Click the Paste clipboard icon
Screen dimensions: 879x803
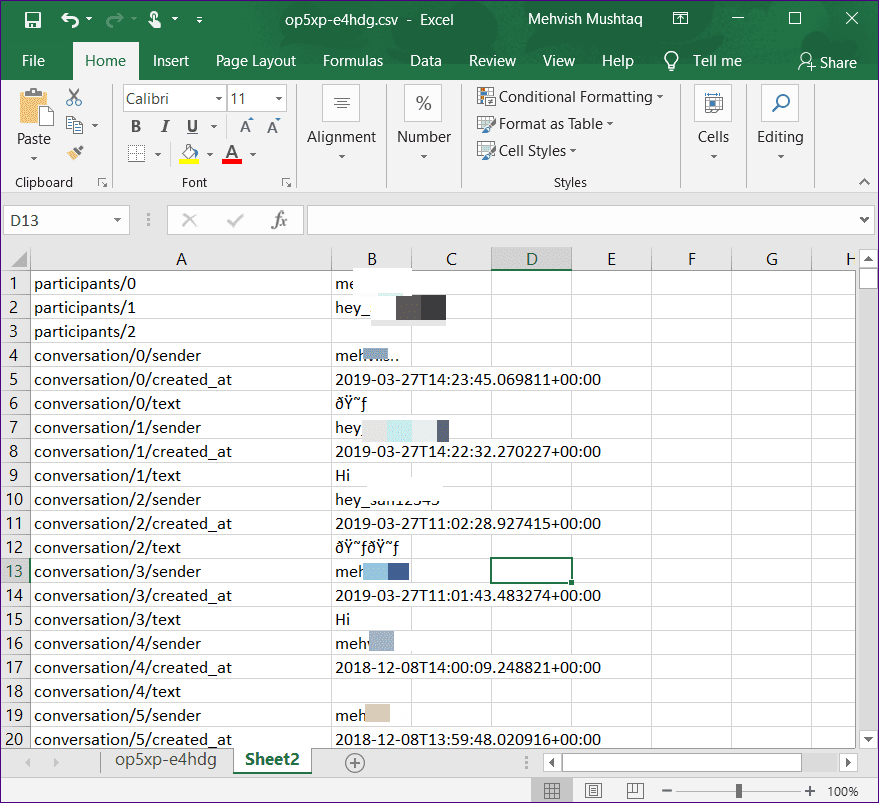click(35, 107)
